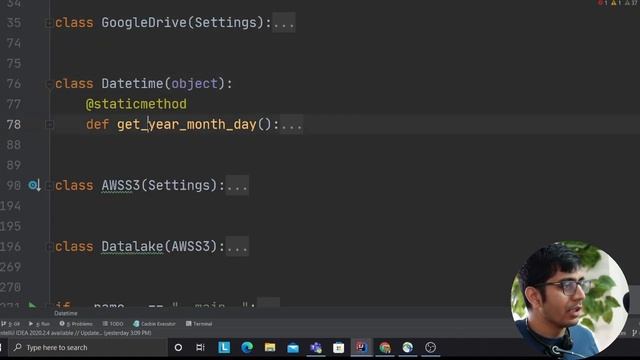Viewport: 640px width, 360px height.
Task: Click line number 78 in the gutter
Action: pos(14,124)
